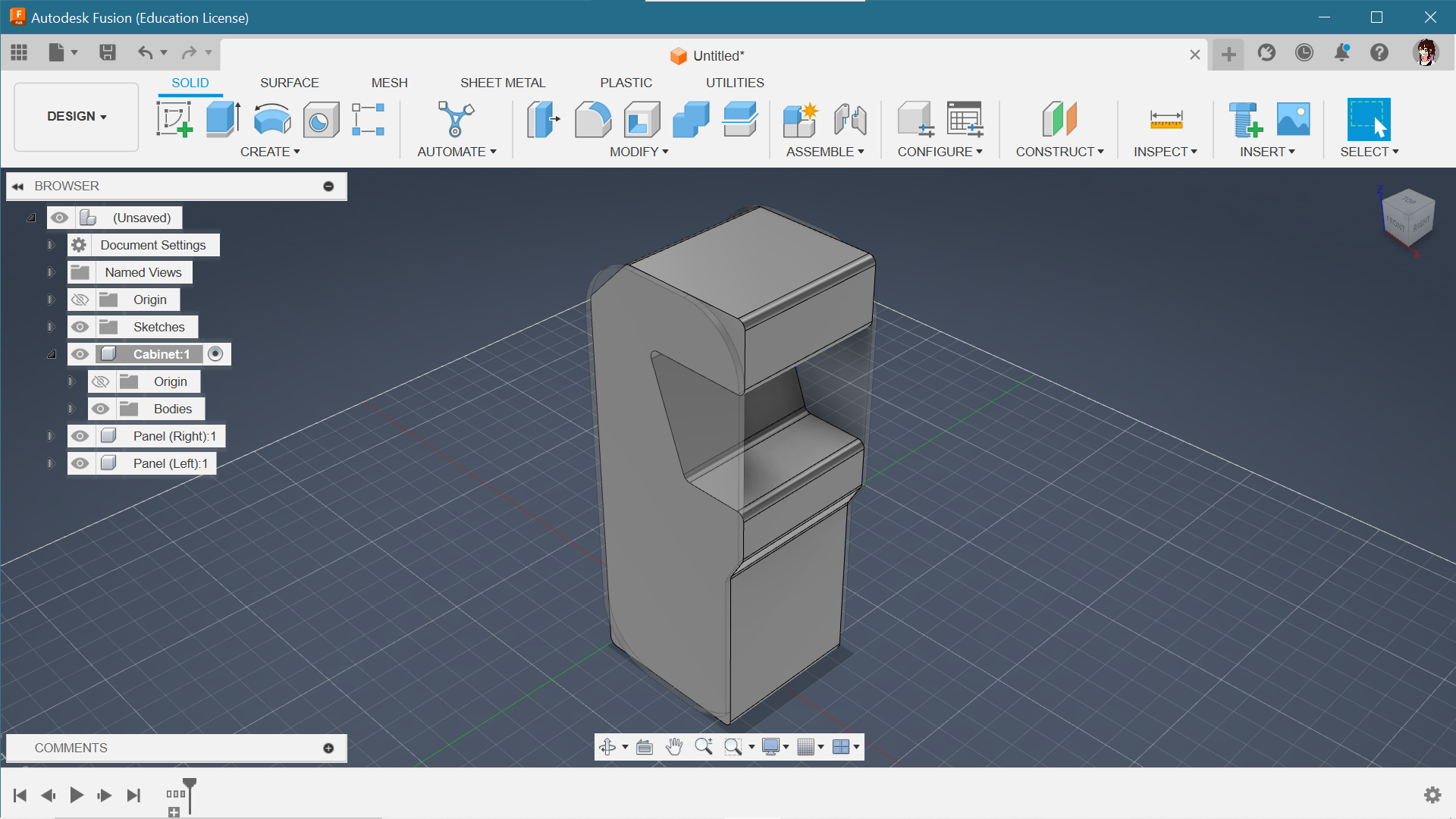Open the MODIFY dropdown menu
The height and width of the screenshot is (819, 1456).
pyautogui.click(x=639, y=152)
